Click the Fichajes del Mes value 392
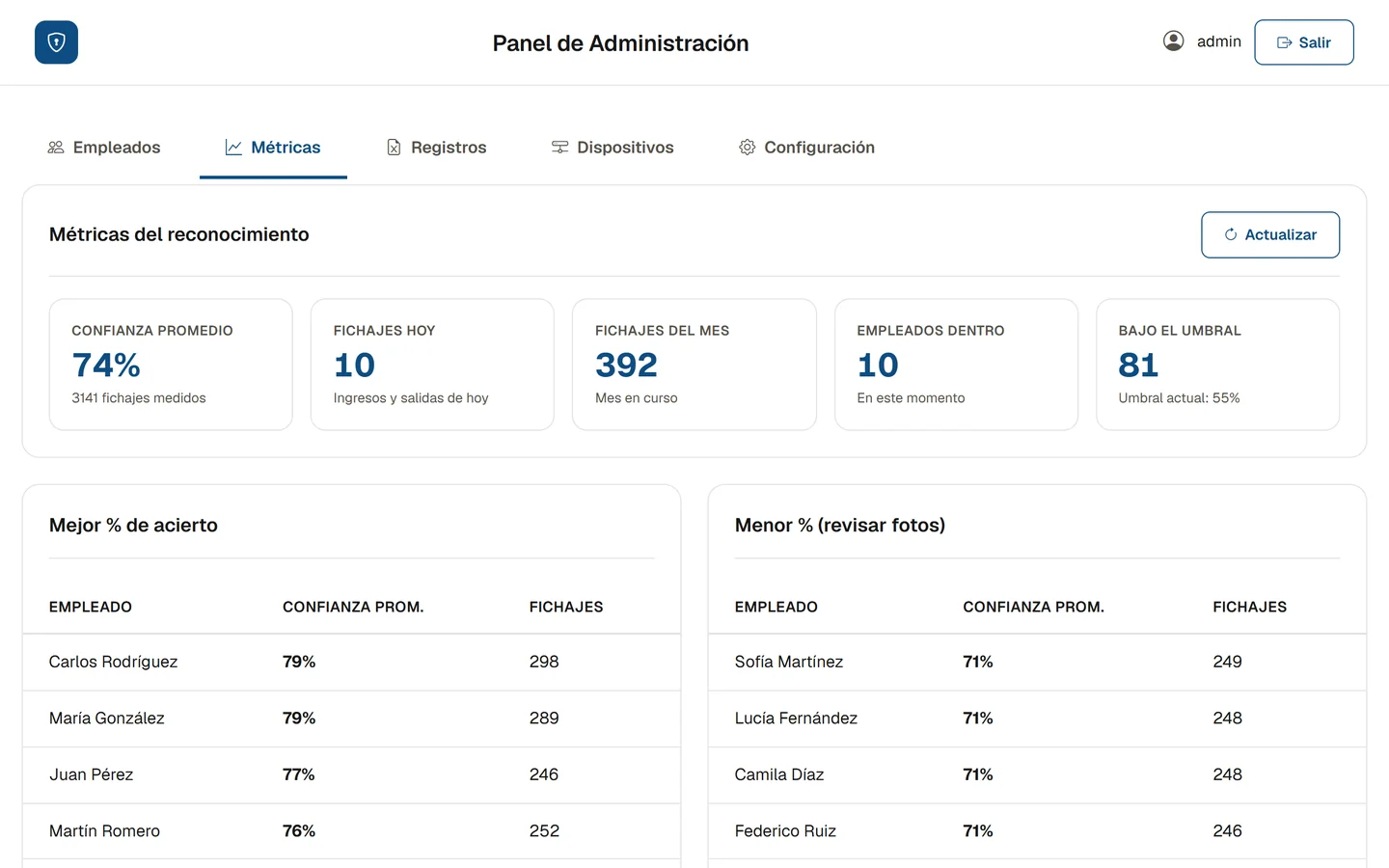Viewport: 1389px width, 868px height. [x=626, y=365]
